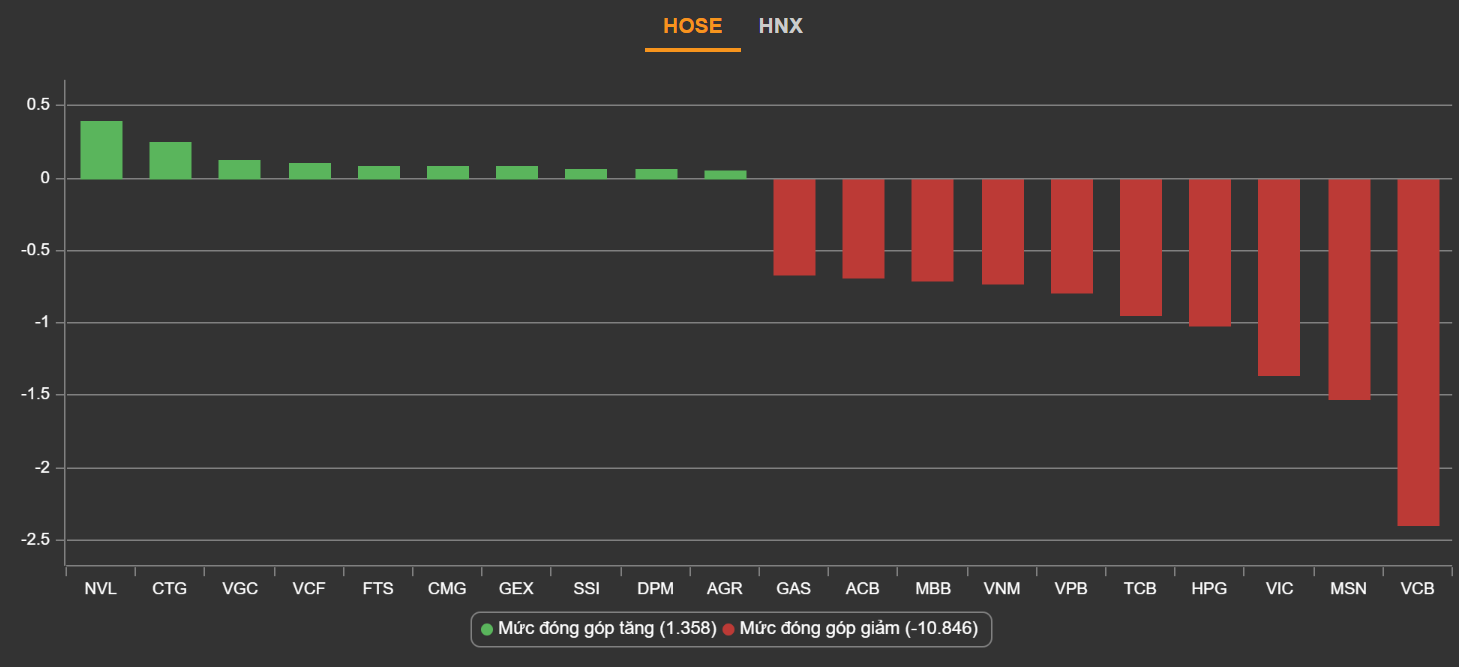Click the red legend dot
Viewport: 1459px width, 667px height.
(x=729, y=629)
